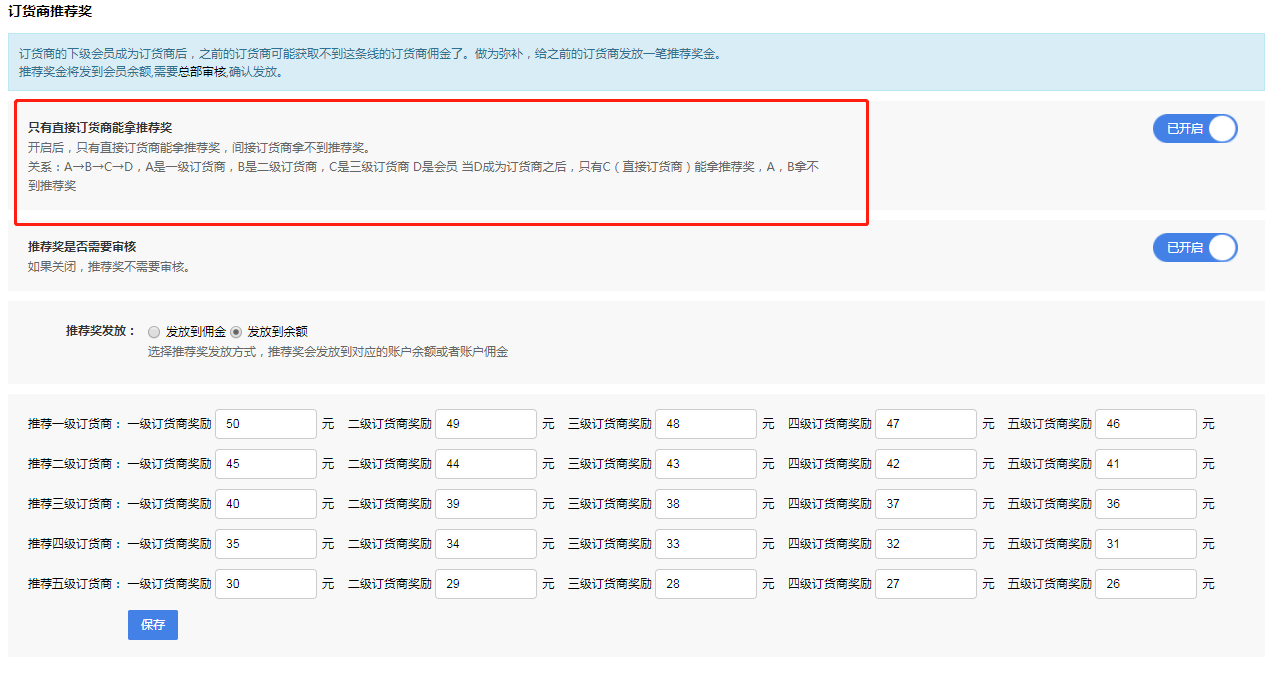Select the reward field showing 38
This screenshot has height=677, width=1281.
click(x=706, y=504)
